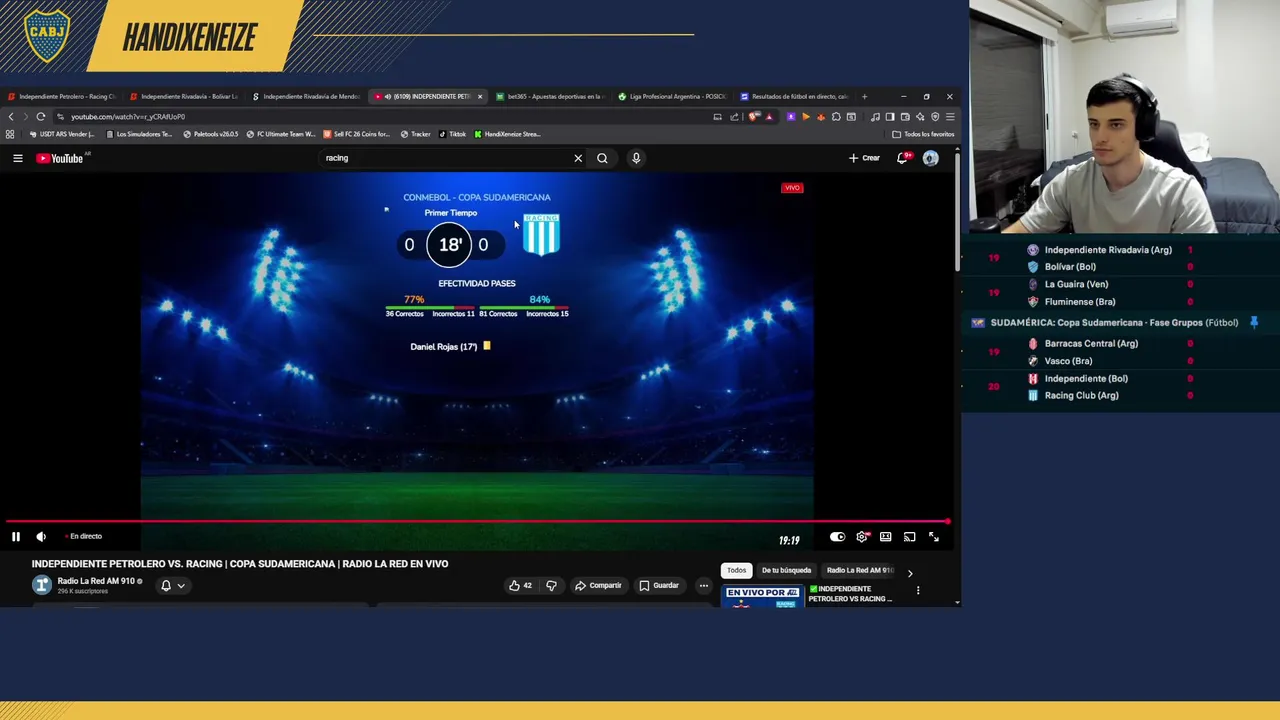Image resolution: width=1280 pixels, height=720 pixels.
Task: Open YouTube notifications bell in header
Action: pos(903,158)
